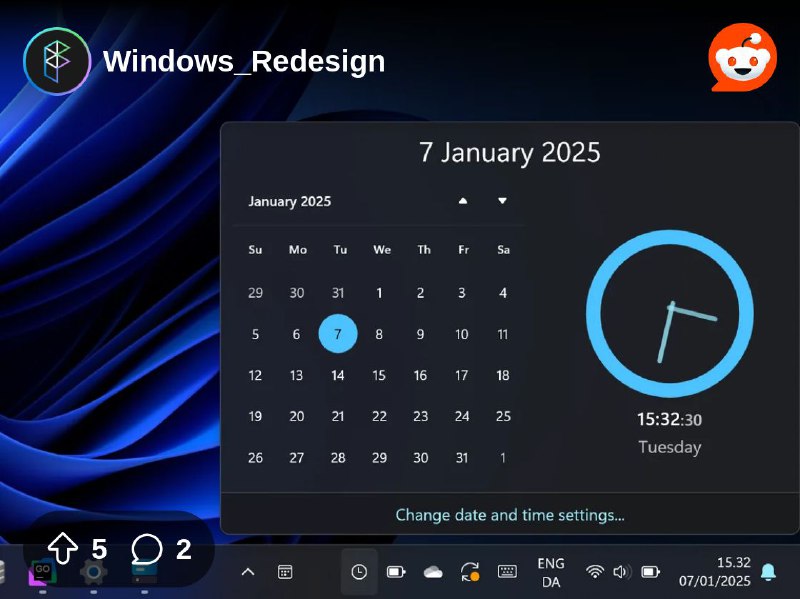Choose day 22 in the calendar
800x599 pixels.
point(379,416)
